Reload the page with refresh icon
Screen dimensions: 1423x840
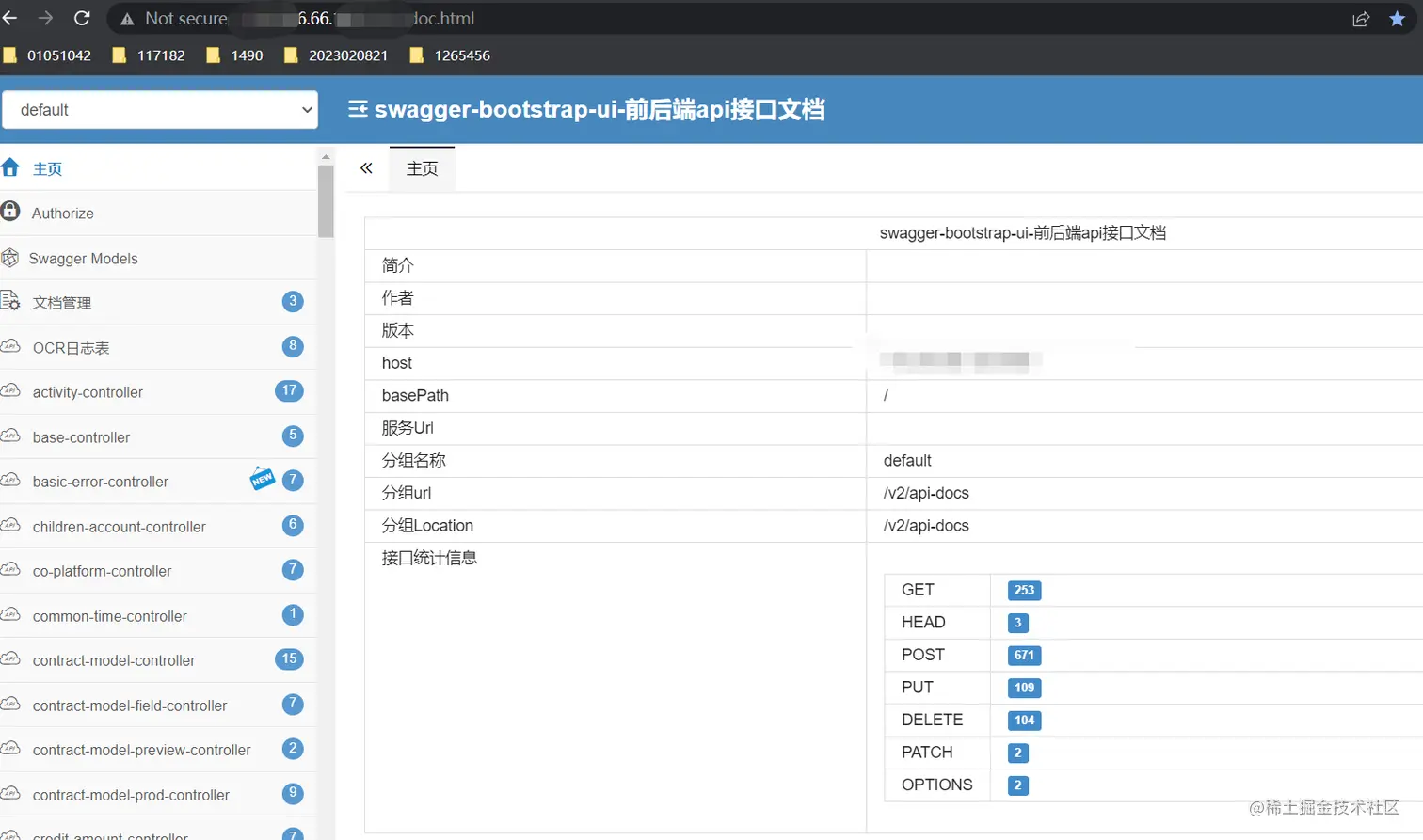82,18
